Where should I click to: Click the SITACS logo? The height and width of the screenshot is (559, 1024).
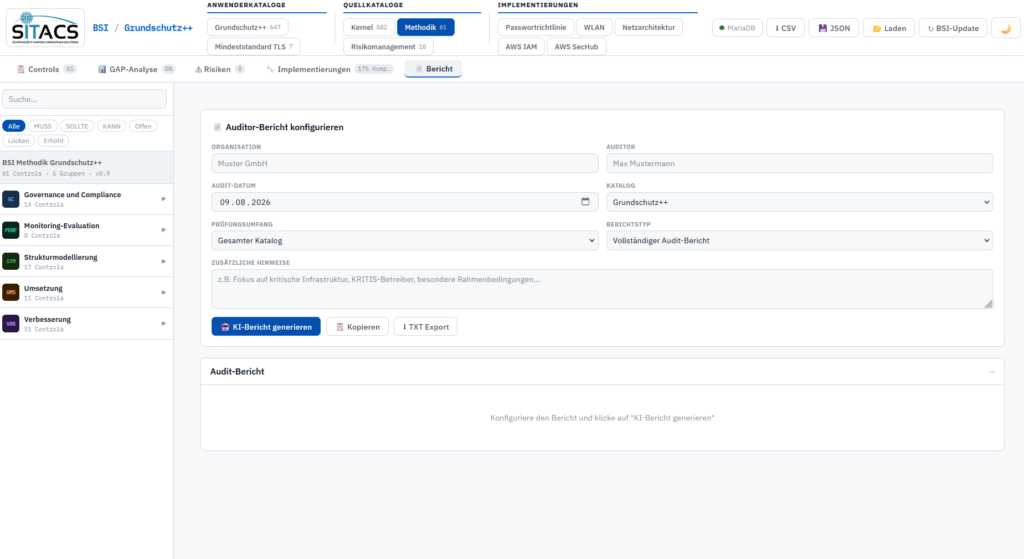click(x=45, y=27)
